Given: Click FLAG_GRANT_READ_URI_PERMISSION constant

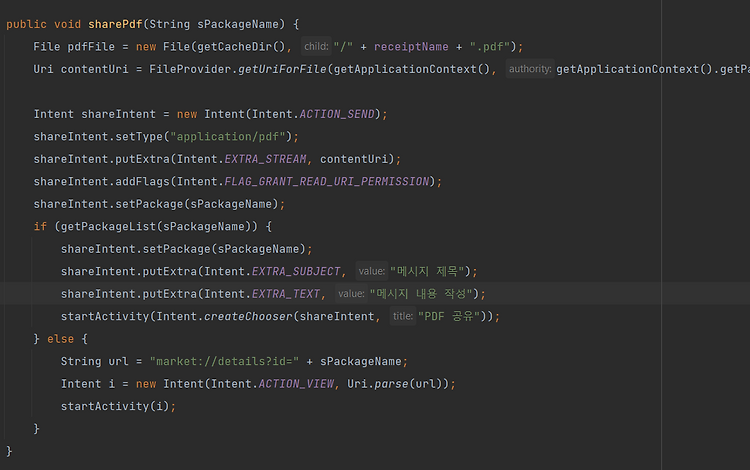Looking at the screenshot, I should click(x=327, y=182).
